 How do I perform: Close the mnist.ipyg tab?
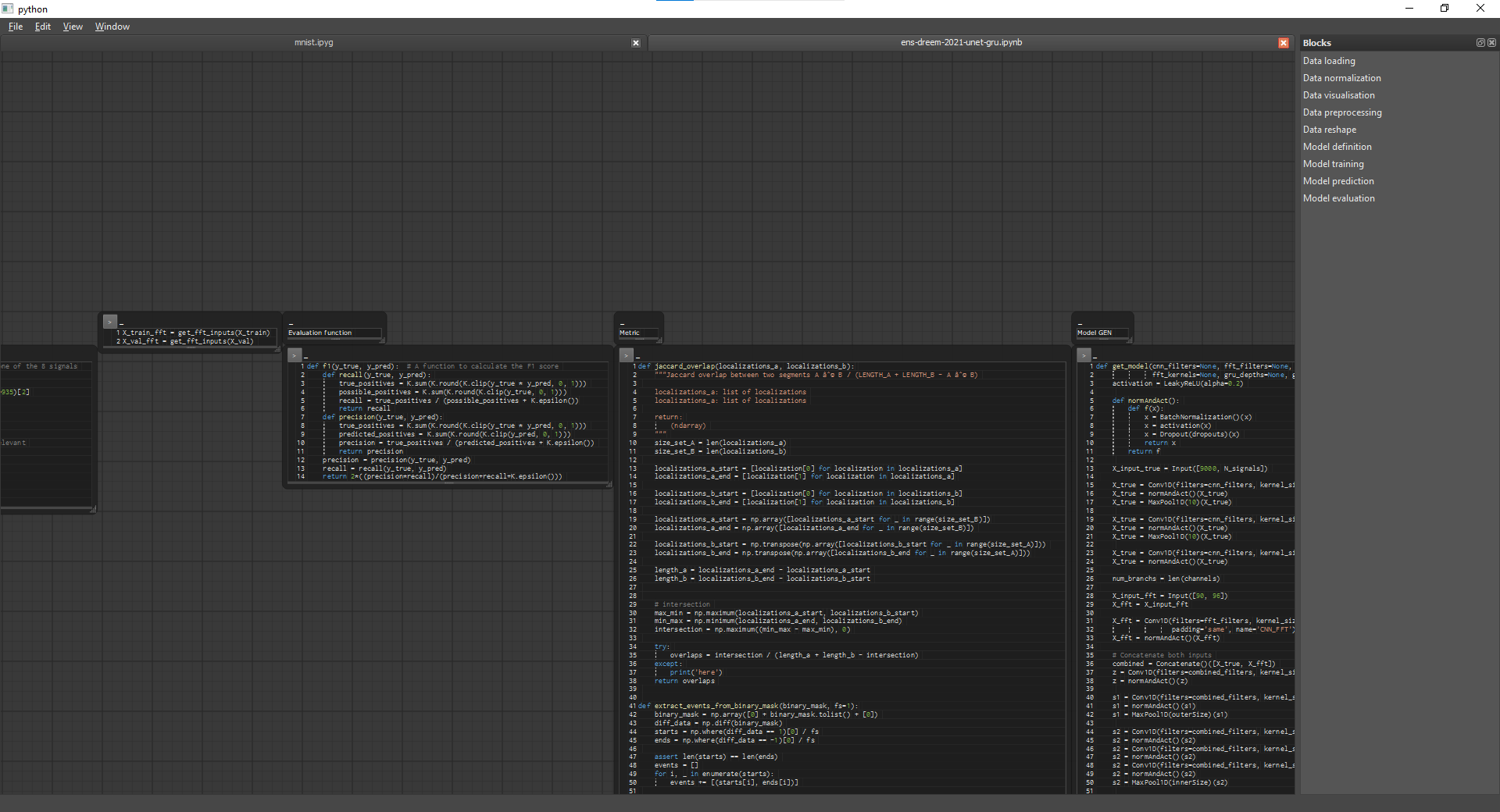tap(636, 43)
